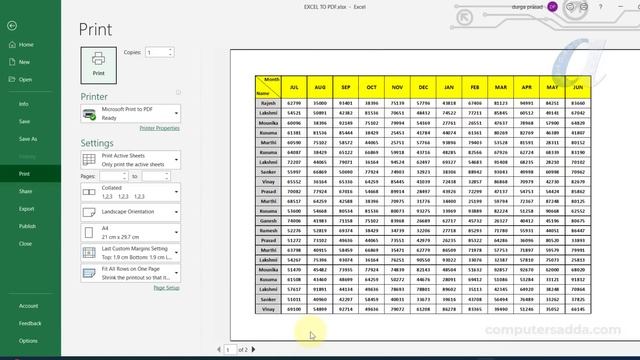Click the JUL column header in preview
This screenshot has height=360, width=640.
tap(294, 87)
